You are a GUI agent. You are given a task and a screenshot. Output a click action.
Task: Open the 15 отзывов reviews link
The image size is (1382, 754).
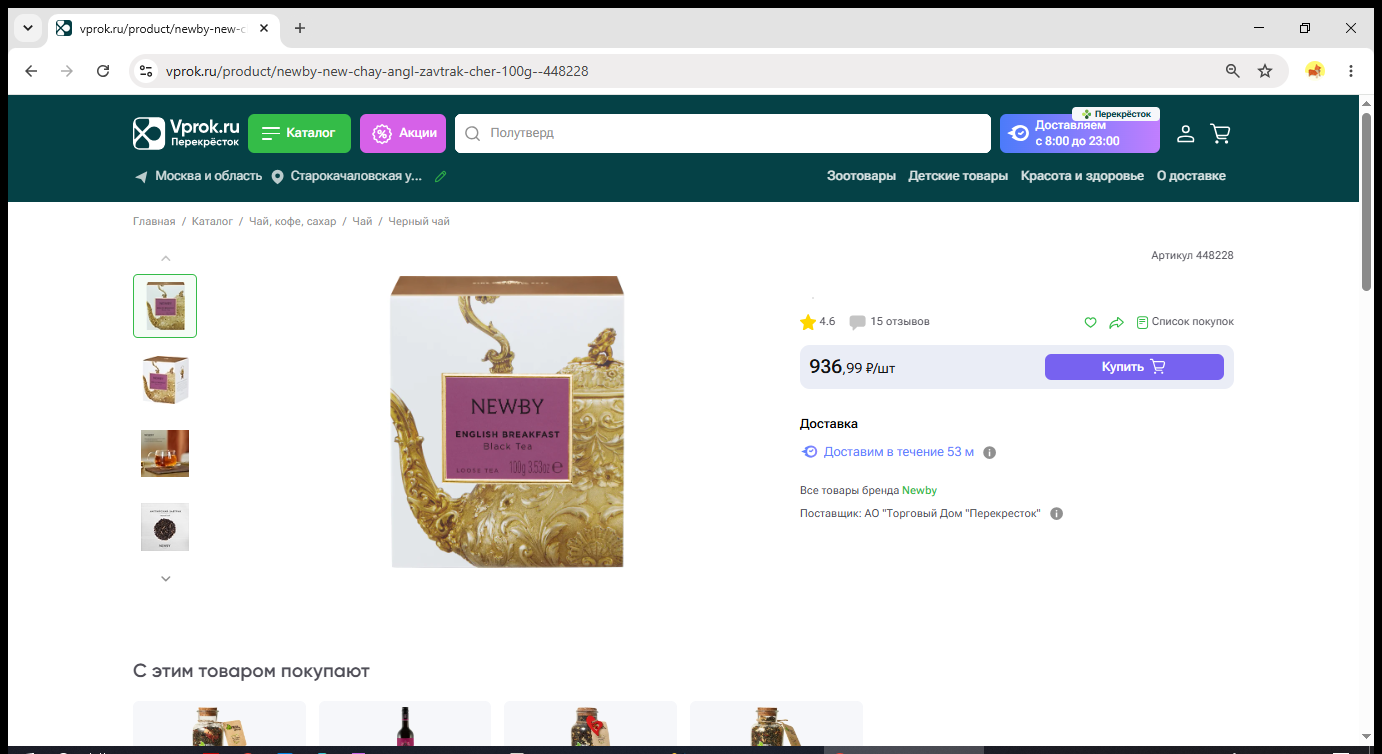pos(900,322)
